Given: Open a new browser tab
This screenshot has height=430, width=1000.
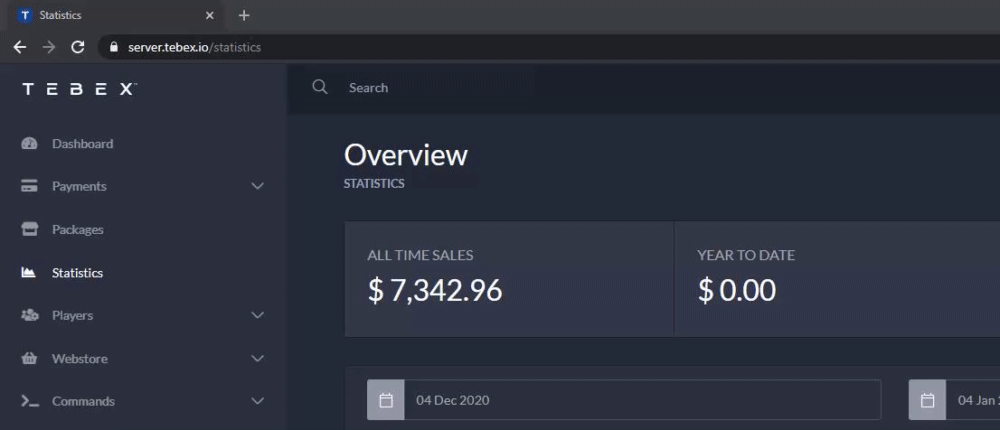Looking at the screenshot, I should coord(244,15).
